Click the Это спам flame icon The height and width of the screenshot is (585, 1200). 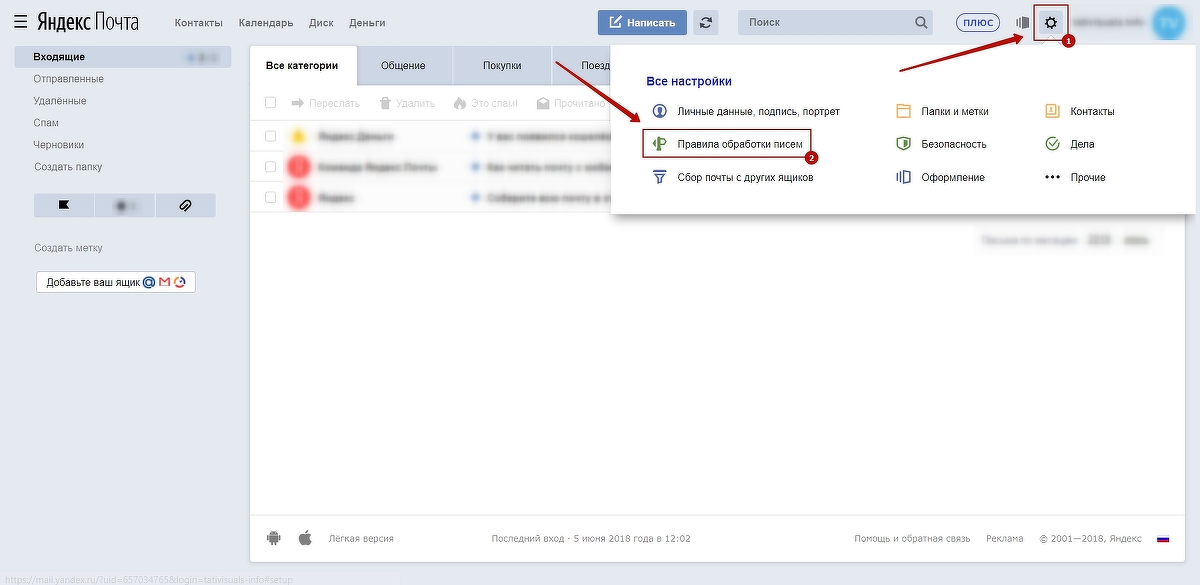pos(460,103)
